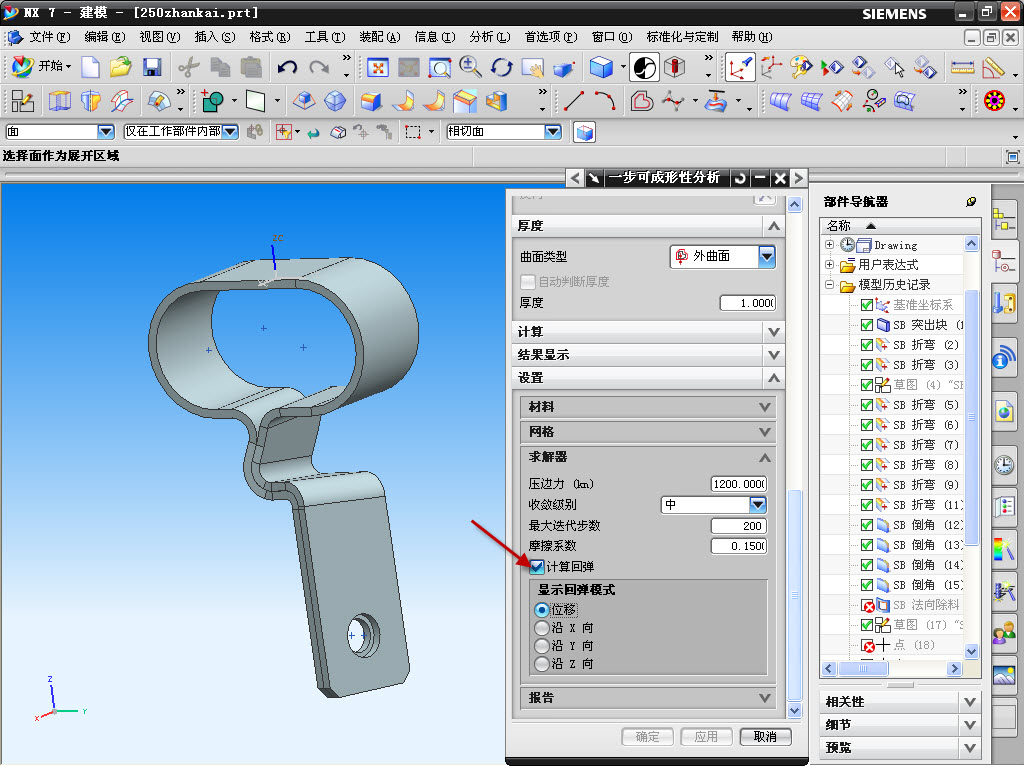Click the Part Navigator scroll down arrow
Screen dimensions: 1024x766
click(971, 651)
